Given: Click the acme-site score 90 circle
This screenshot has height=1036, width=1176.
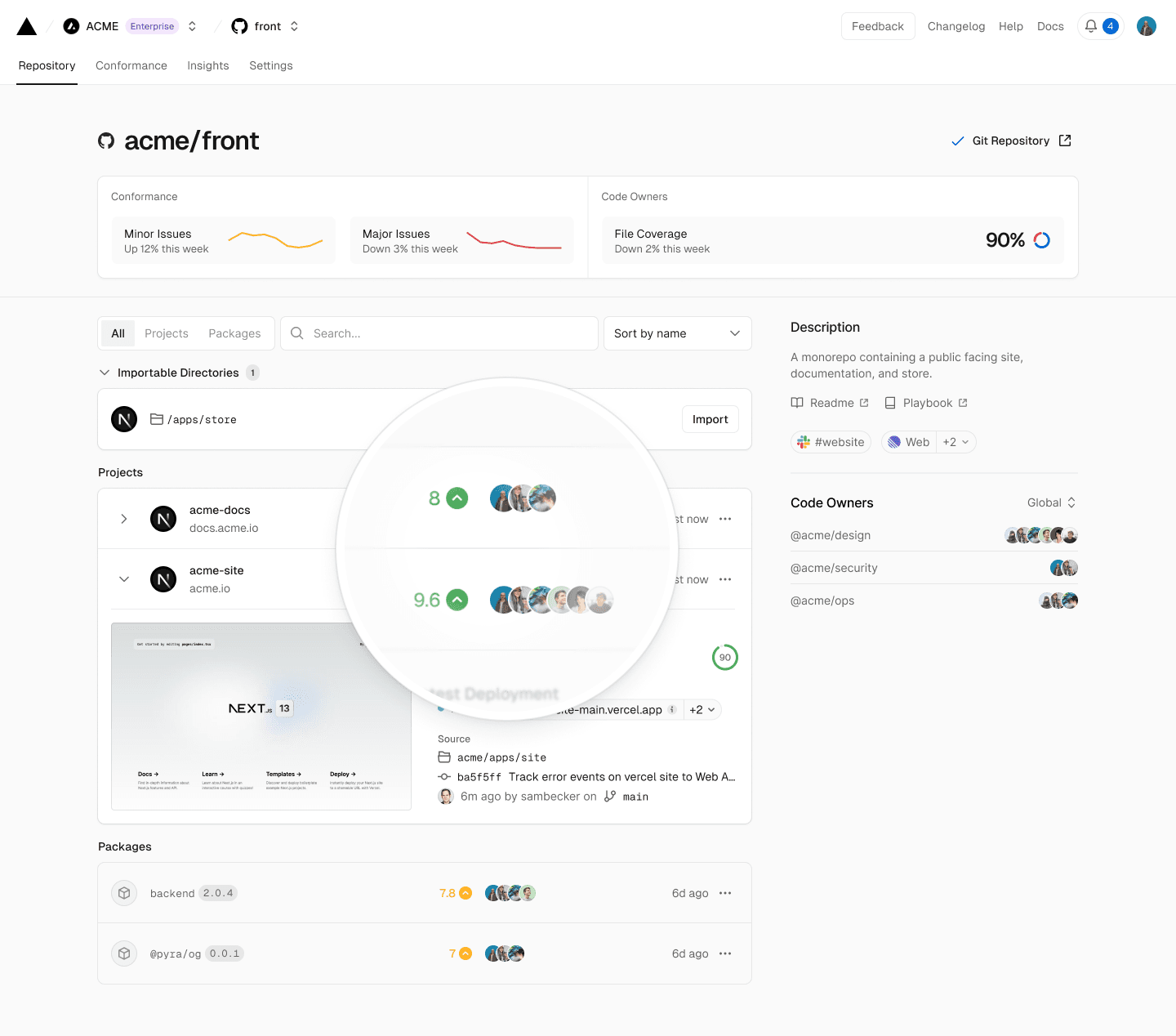Looking at the screenshot, I should pyautogui.click(x=725, y=657).
